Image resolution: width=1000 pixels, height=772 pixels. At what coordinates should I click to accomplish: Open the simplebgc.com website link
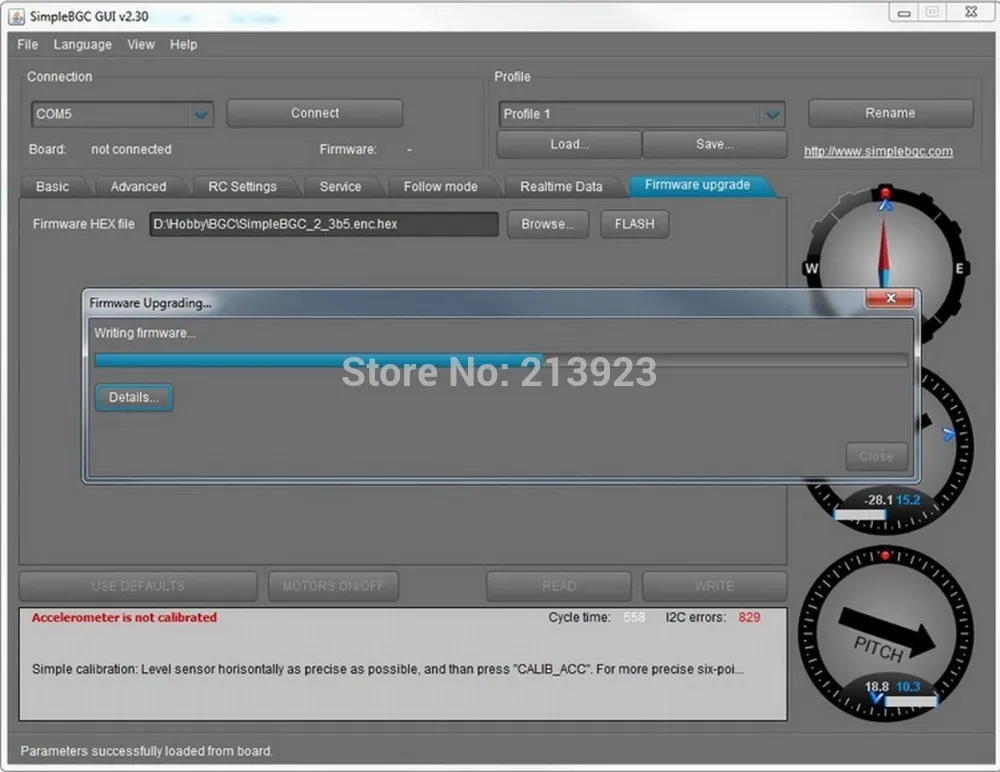coord(878,151)
